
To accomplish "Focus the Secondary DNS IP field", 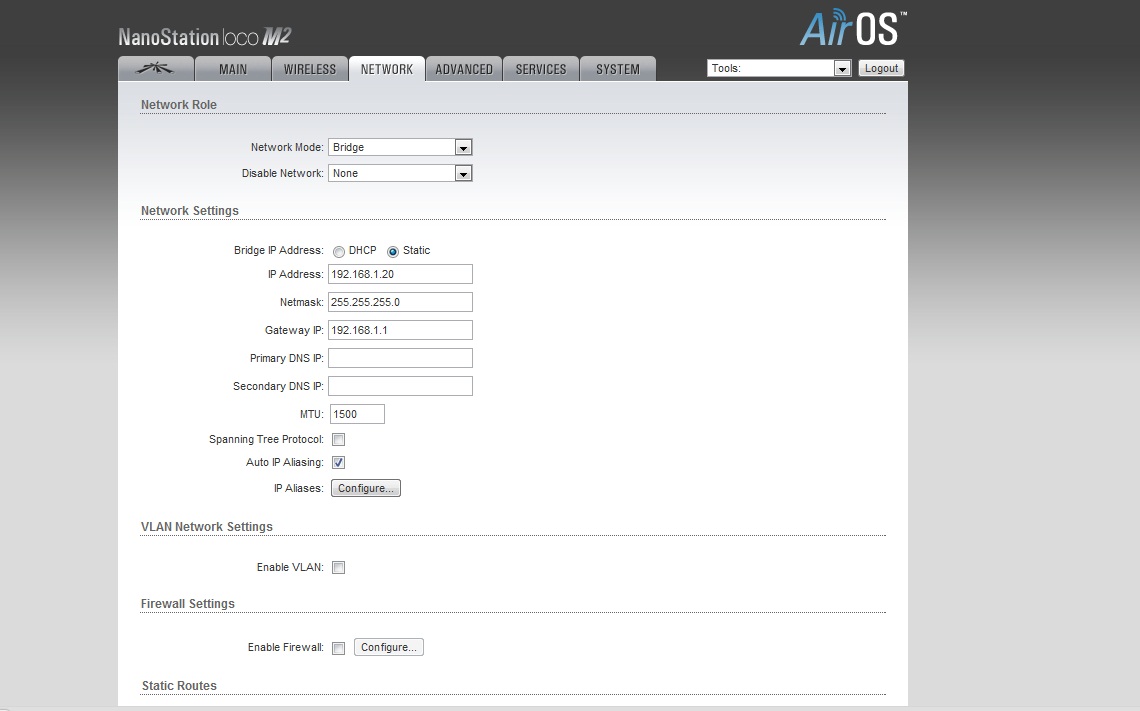I will [x=401, y=386].
